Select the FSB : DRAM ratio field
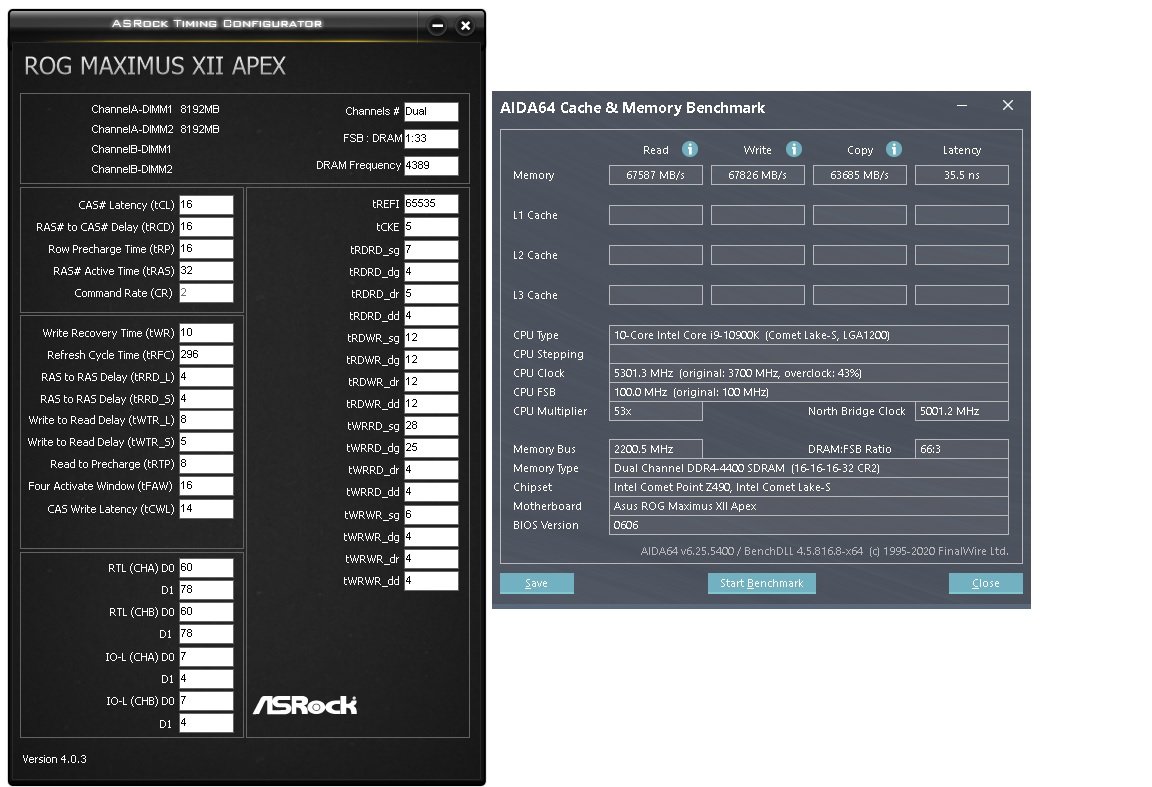Image resolution: width=1152 pixels, height=787 pixels. 431,139
